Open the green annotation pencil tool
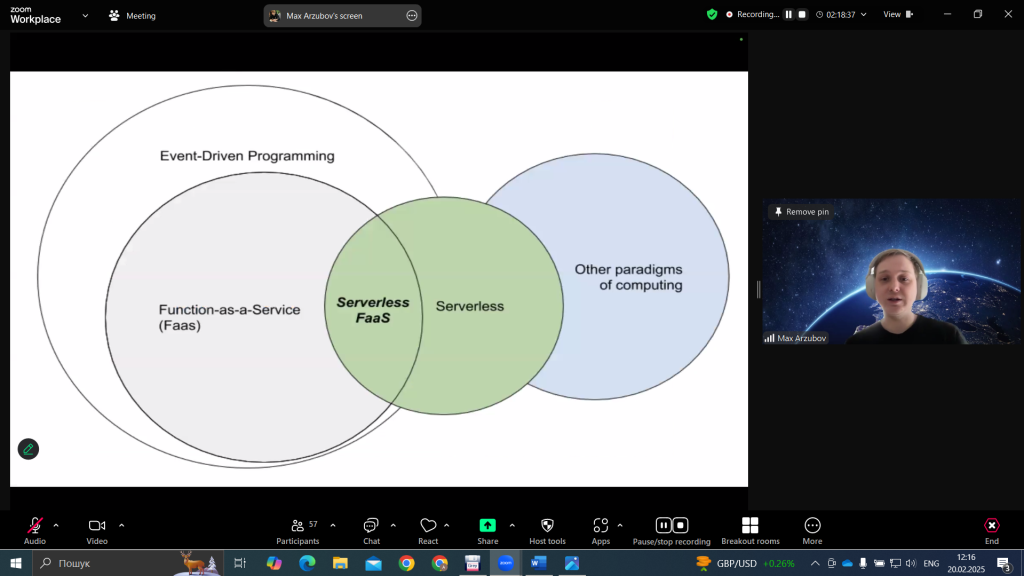The width and height of the screenshot is (1024, 576). 28,449
